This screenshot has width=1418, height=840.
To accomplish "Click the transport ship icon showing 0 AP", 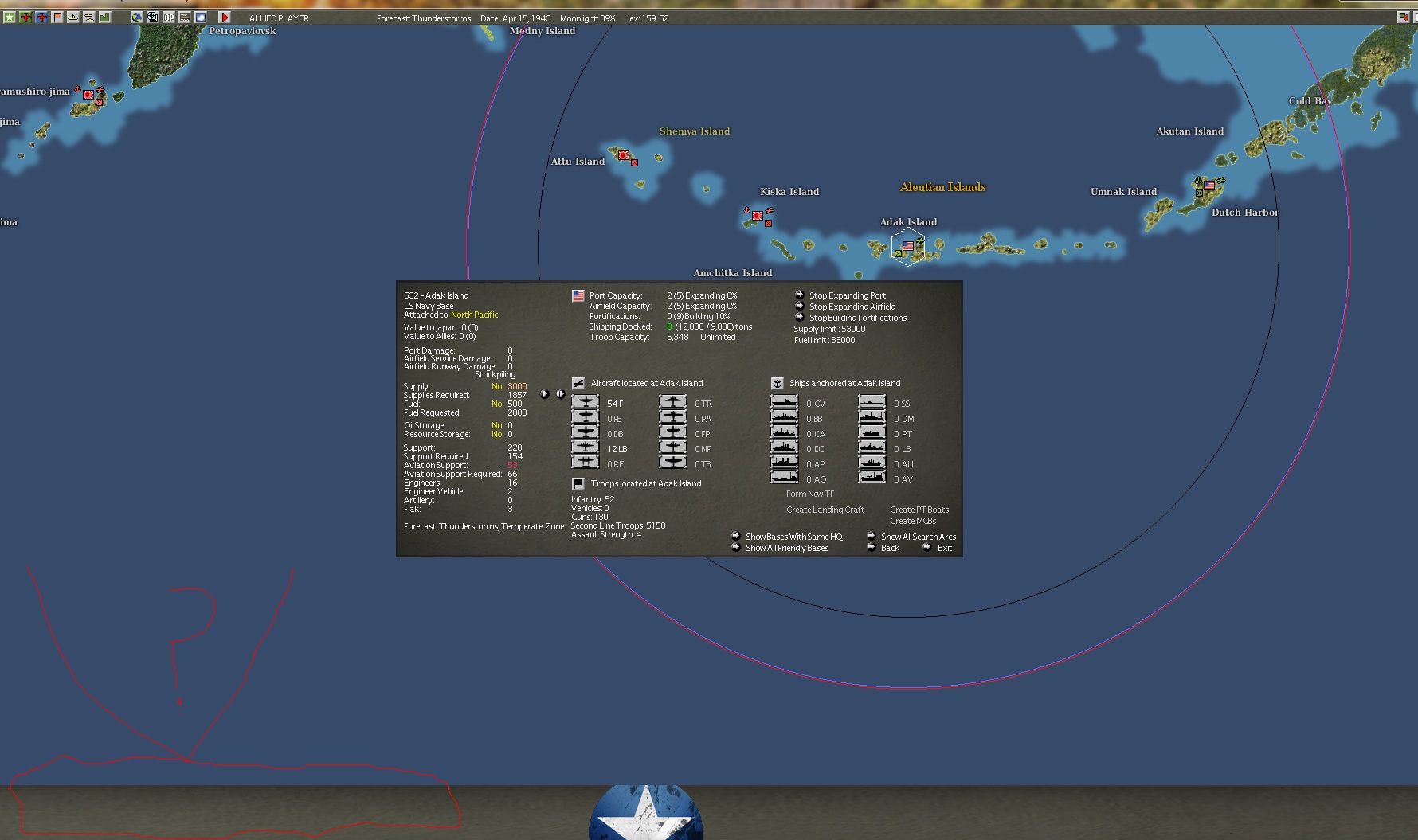I will 785,463.
